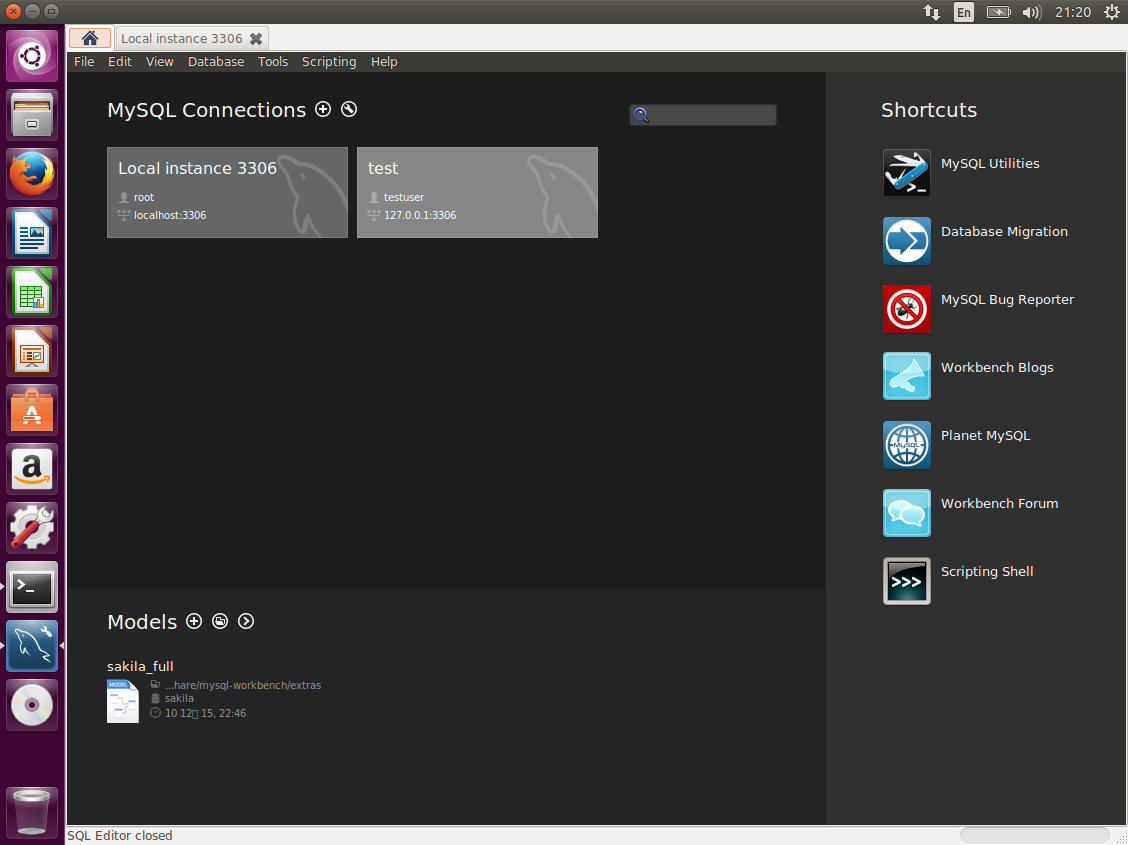
Task: Click the MySQL Bug Reporter label
Action: pos(1007,299)
